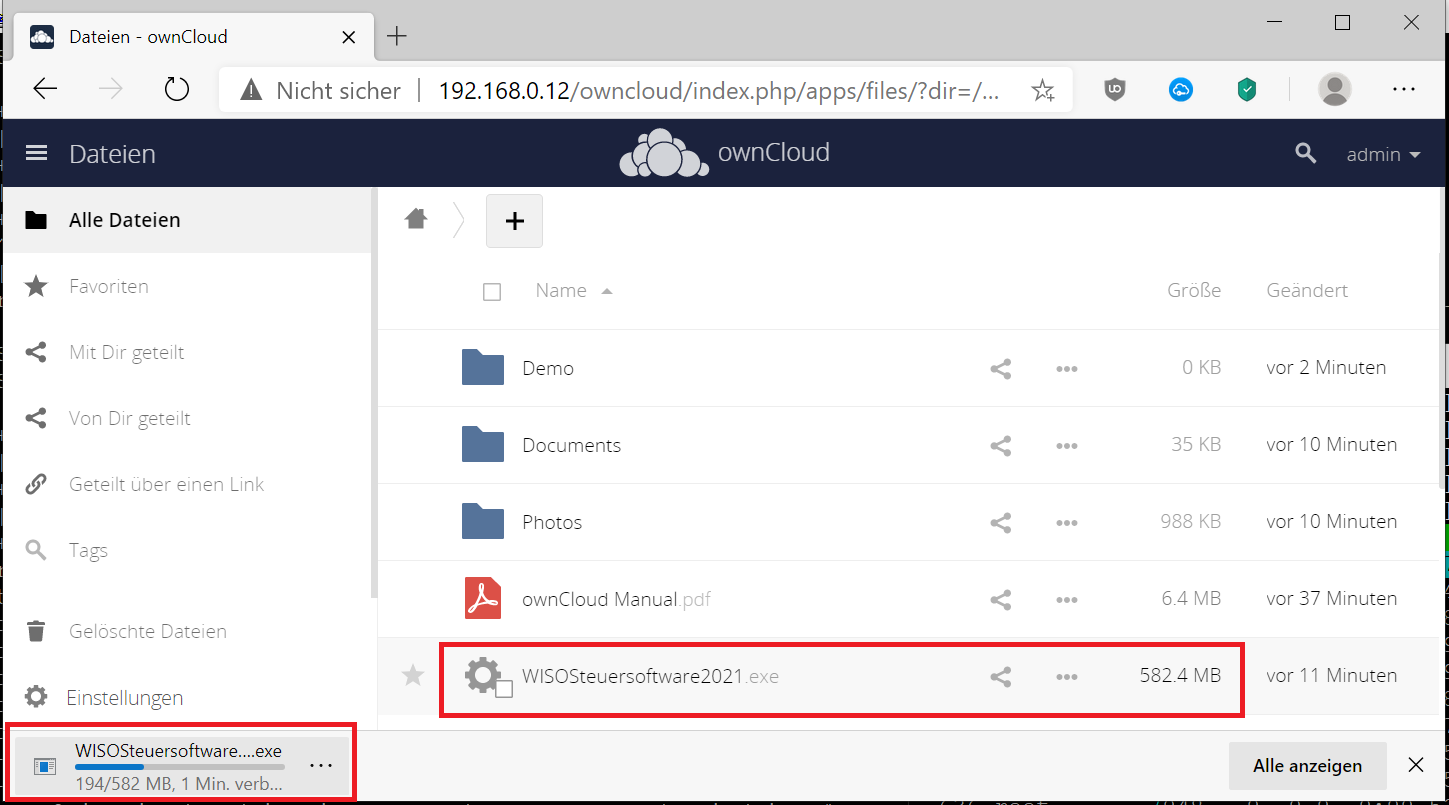Open Gelöschte Dateien trash

[187, 631]
